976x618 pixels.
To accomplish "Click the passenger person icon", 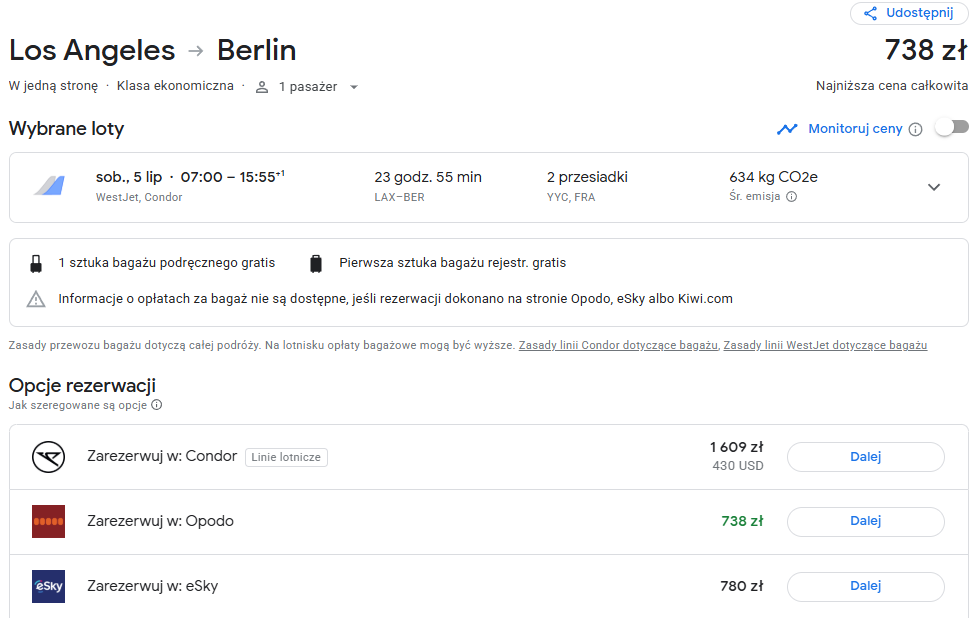I will click(x=262, y=87).
